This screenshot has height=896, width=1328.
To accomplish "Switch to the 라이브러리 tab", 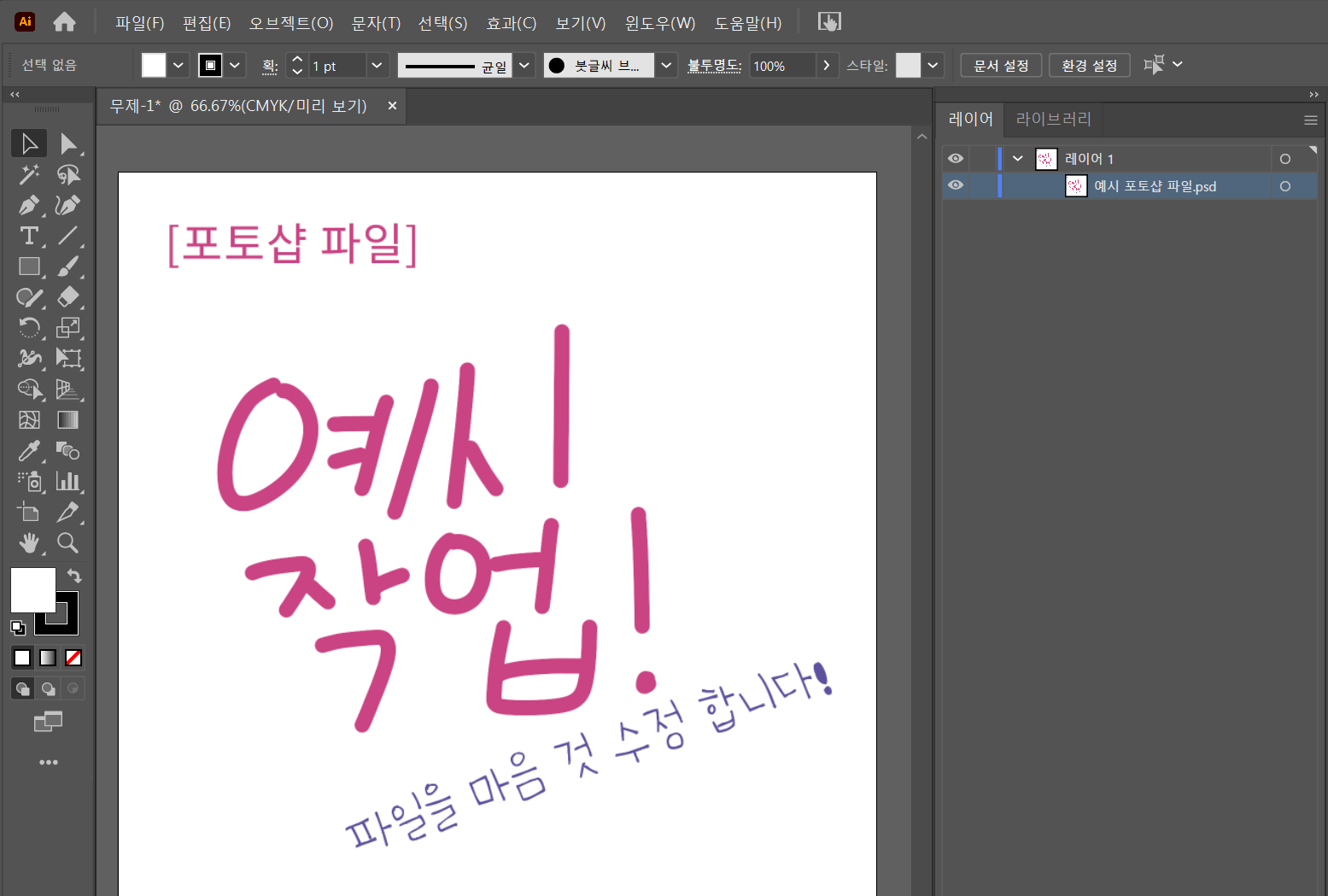I will click(1053, 119).
